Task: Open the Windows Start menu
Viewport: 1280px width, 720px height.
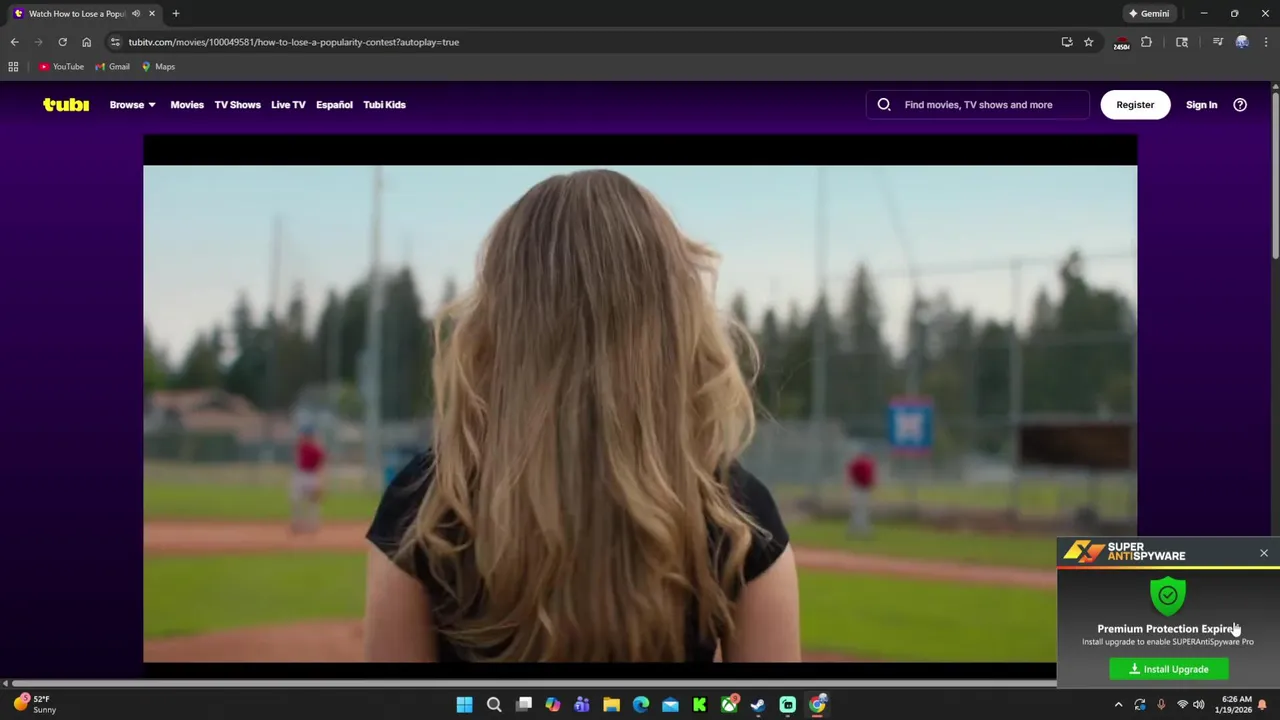Action: click(464, 705)
